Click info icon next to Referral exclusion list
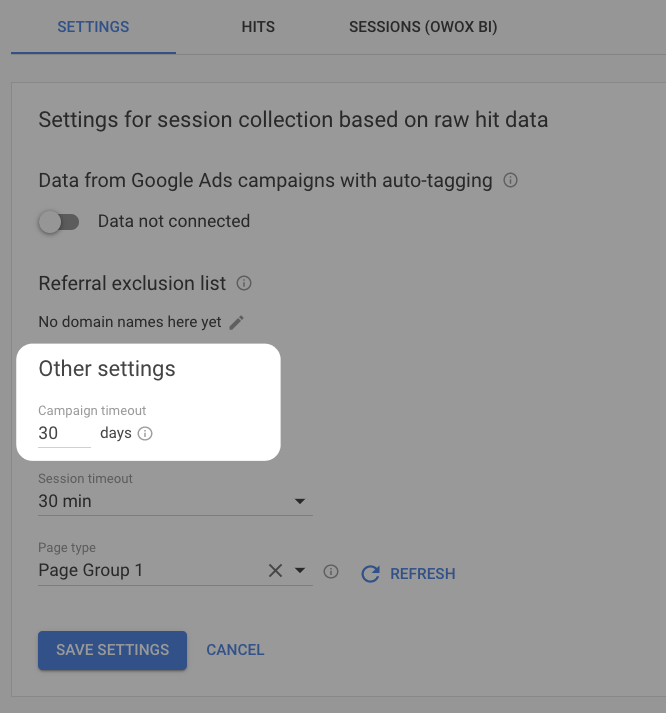The image size is (666, 713). click(x=244, y=283)
